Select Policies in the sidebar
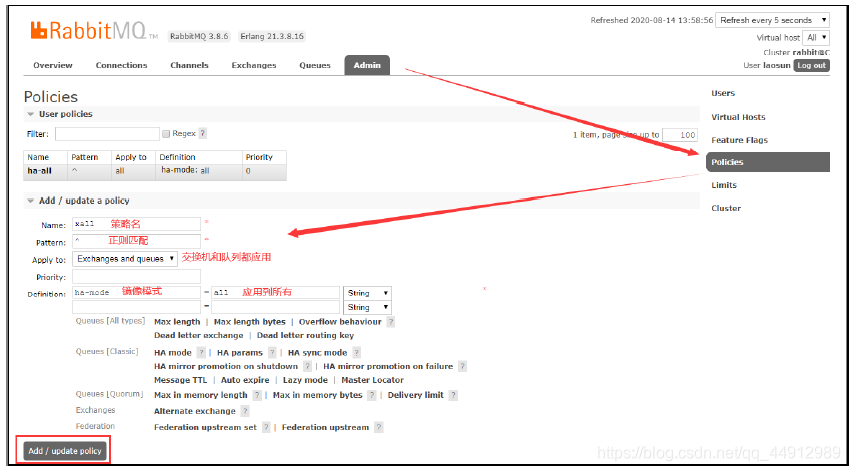Viewport: 850px width, 471px height. point(768,162)
